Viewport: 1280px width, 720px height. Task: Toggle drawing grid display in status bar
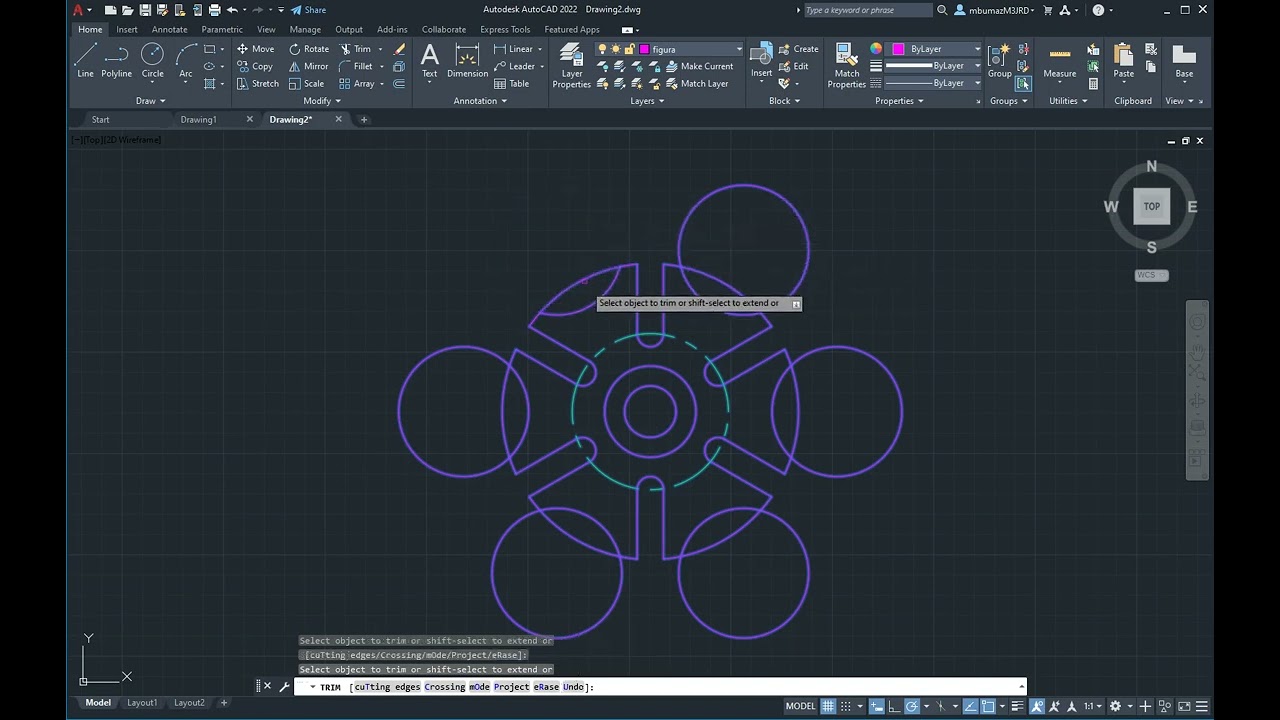click(x=828, y=706)
